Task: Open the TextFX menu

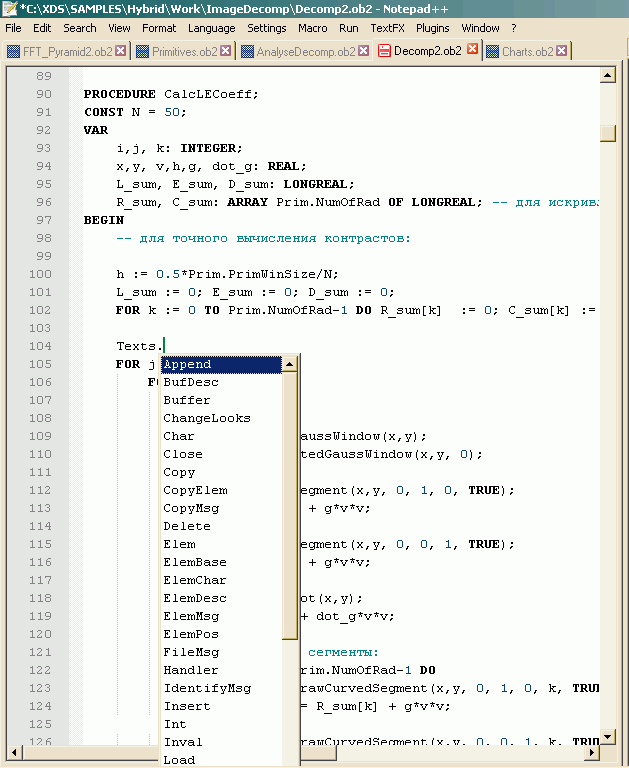Action: click(387, 28)
